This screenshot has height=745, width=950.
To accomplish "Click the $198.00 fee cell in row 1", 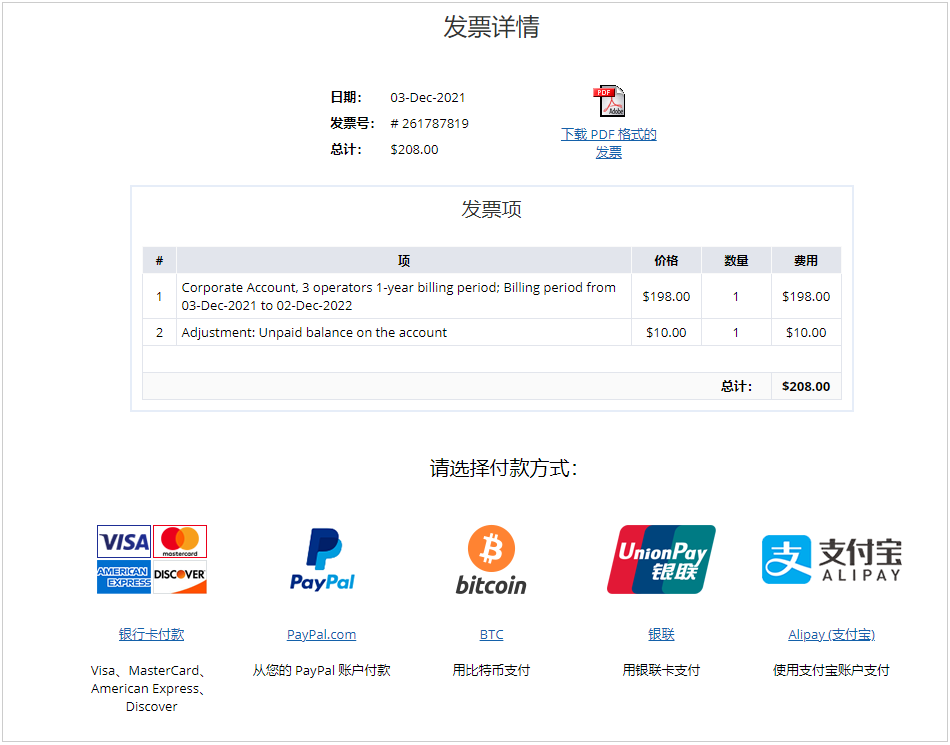I will tap(806, 296).
